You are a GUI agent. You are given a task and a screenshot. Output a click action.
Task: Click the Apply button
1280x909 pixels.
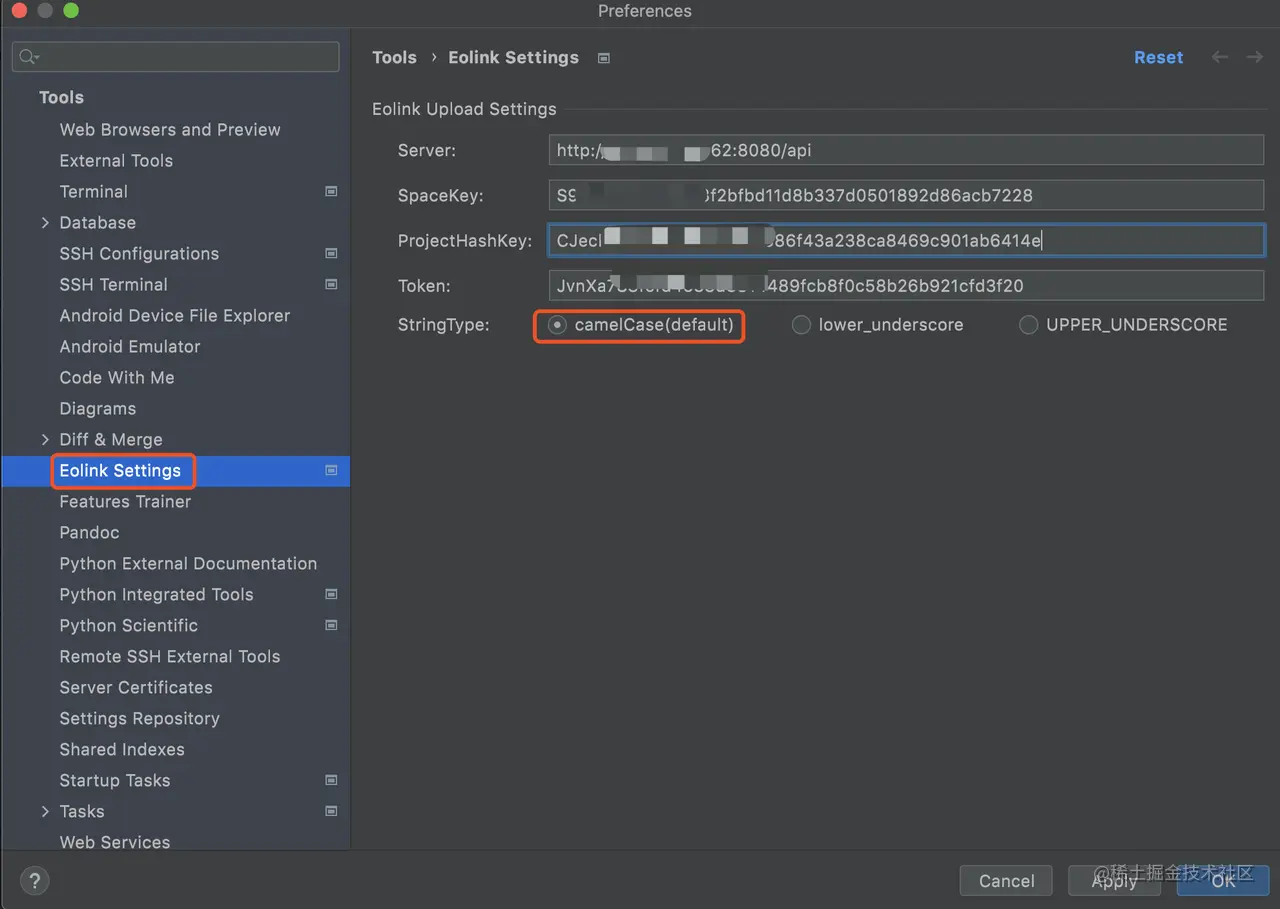click(1114, 881)
